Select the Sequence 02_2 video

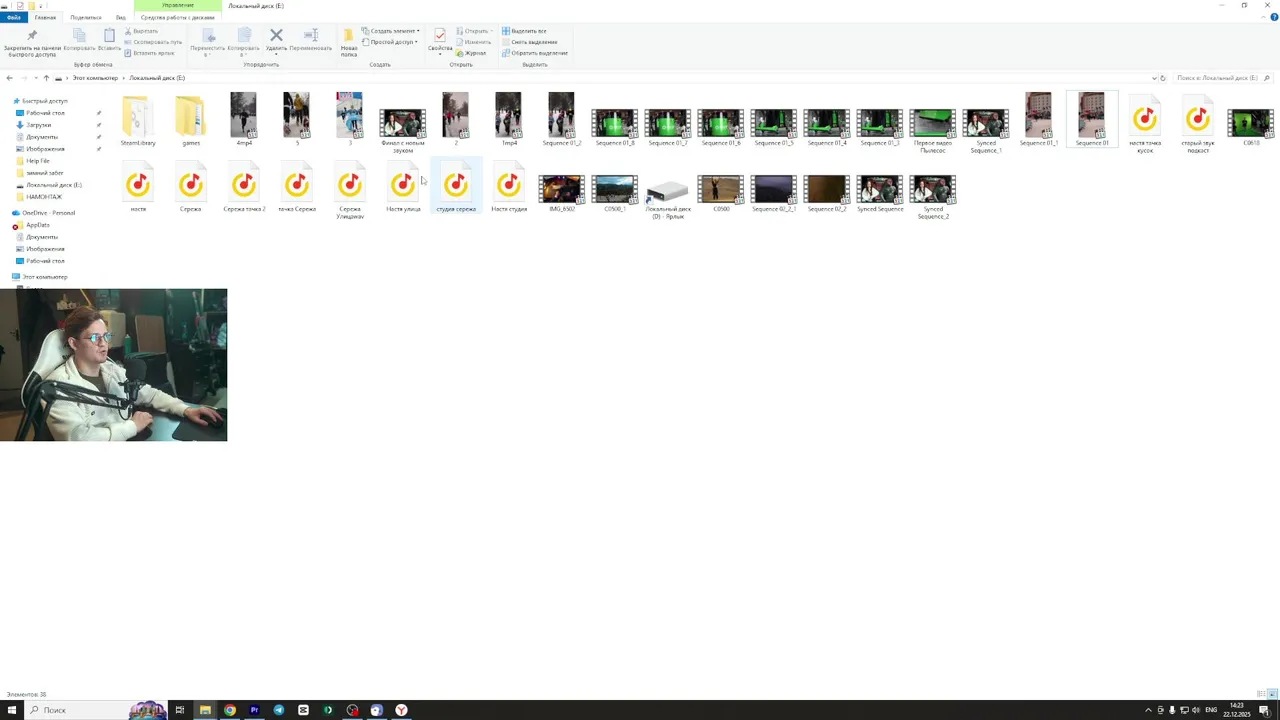[x=826, y=193]
